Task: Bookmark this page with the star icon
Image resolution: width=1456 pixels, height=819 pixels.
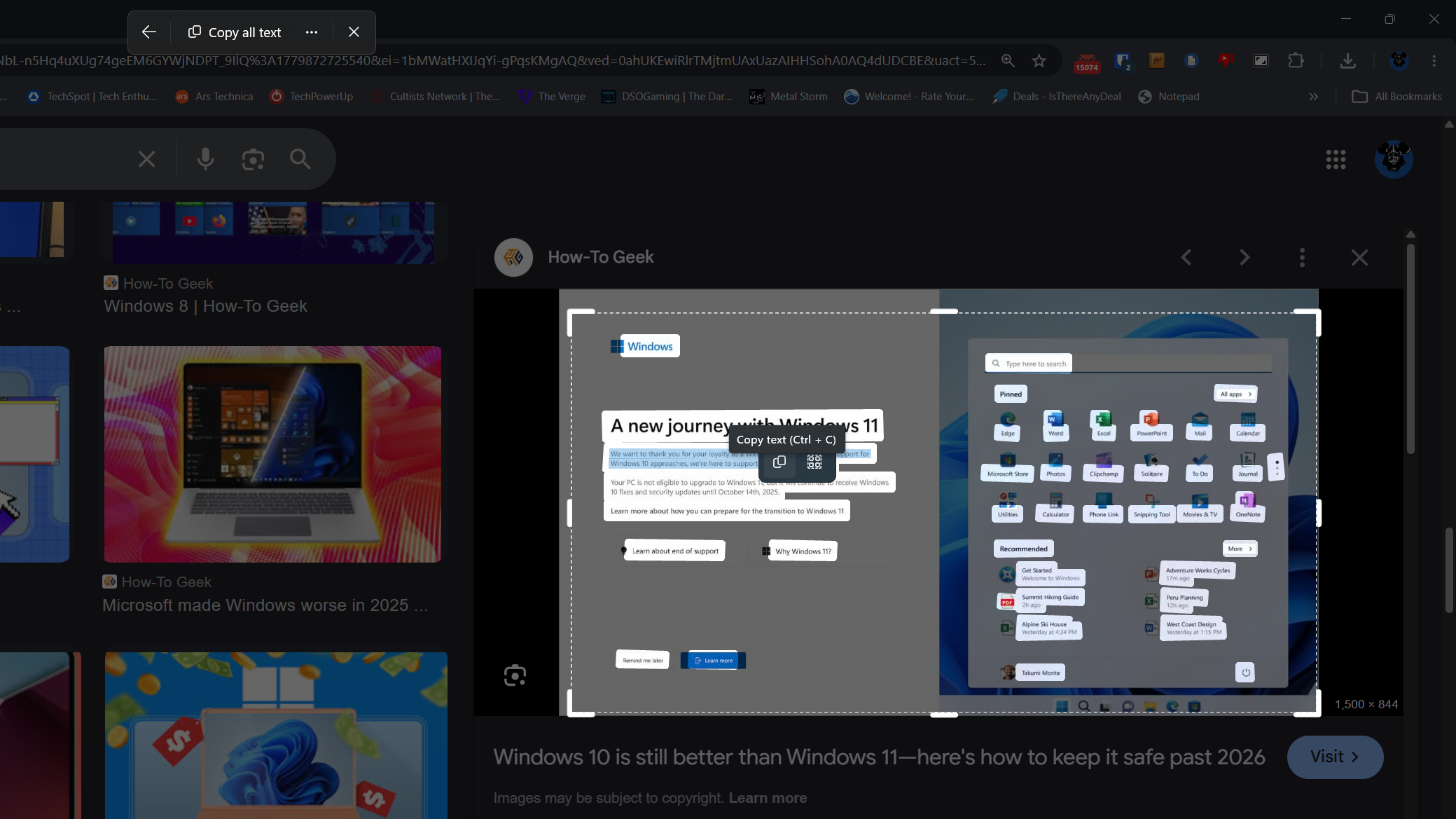Action: (1039, 60)
